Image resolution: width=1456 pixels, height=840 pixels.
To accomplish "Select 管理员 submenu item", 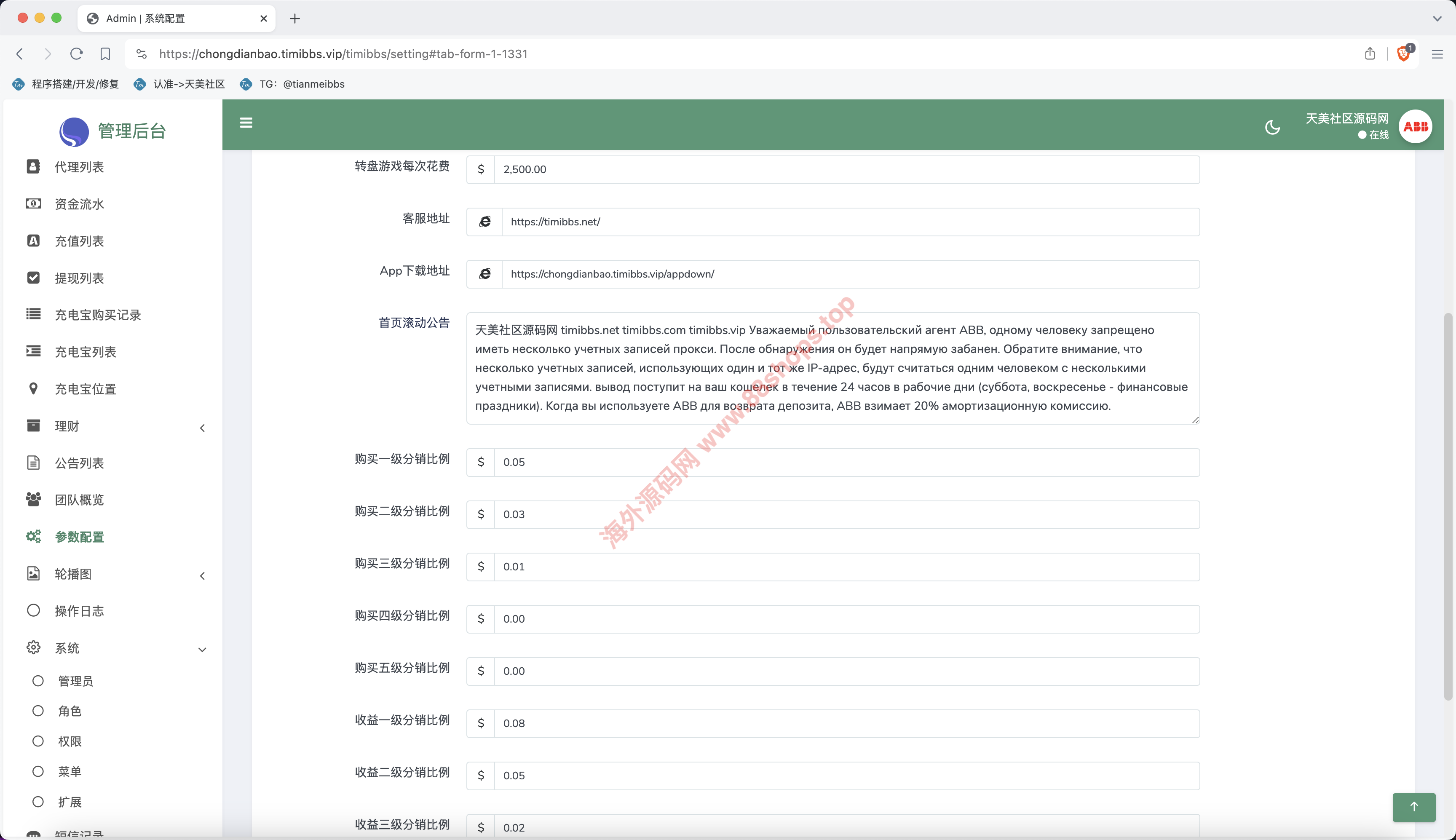I will [x=75, y=681].
